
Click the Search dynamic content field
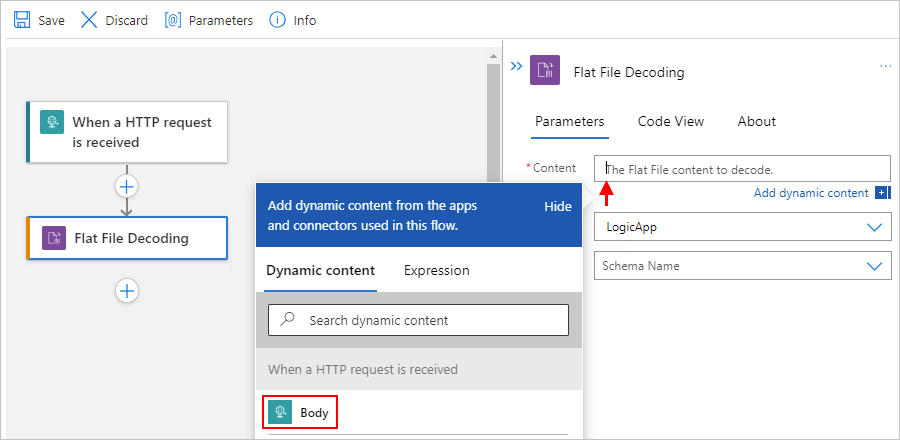pyautogui.click(x=418, y=320)
